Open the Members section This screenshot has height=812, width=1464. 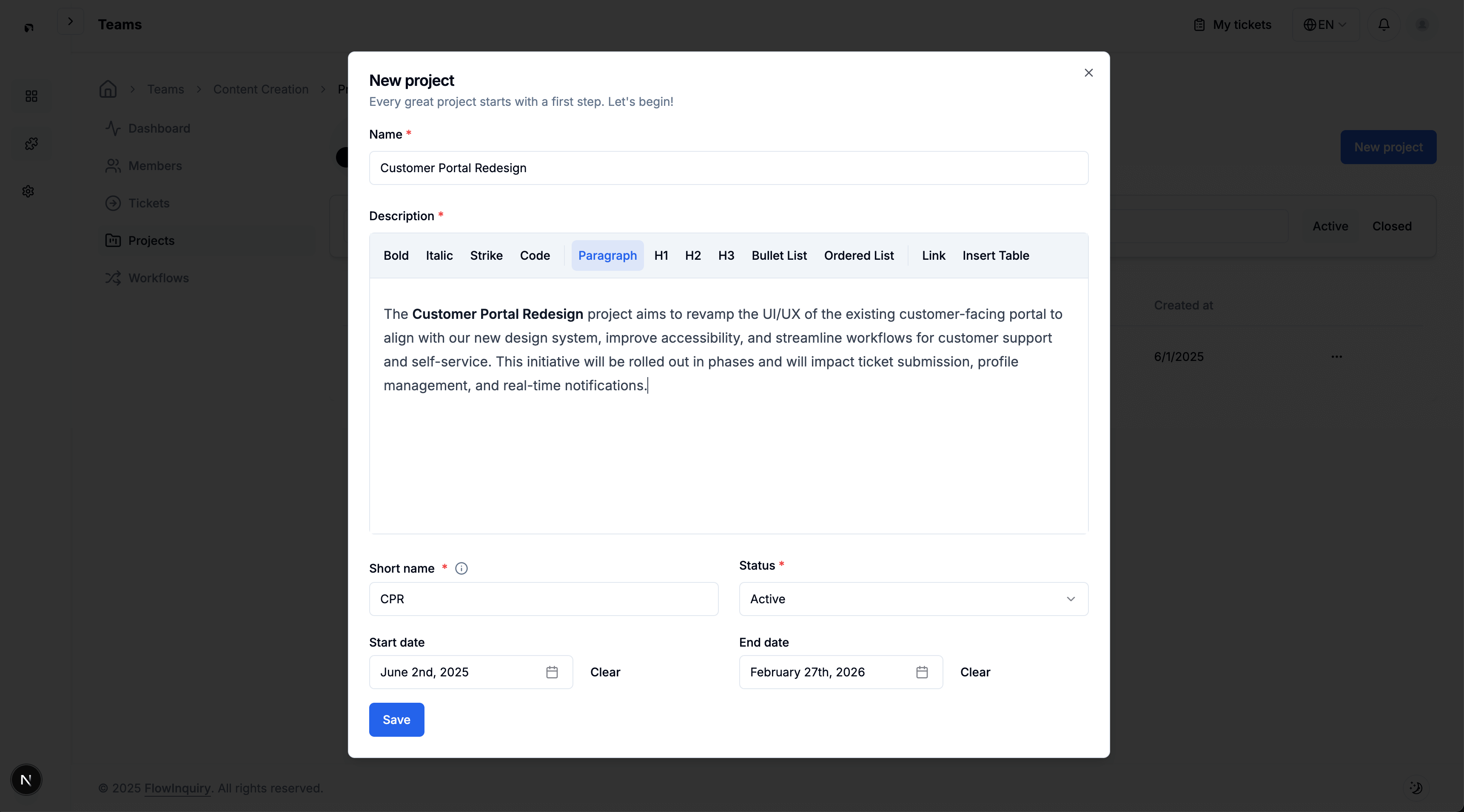[155, 165]
